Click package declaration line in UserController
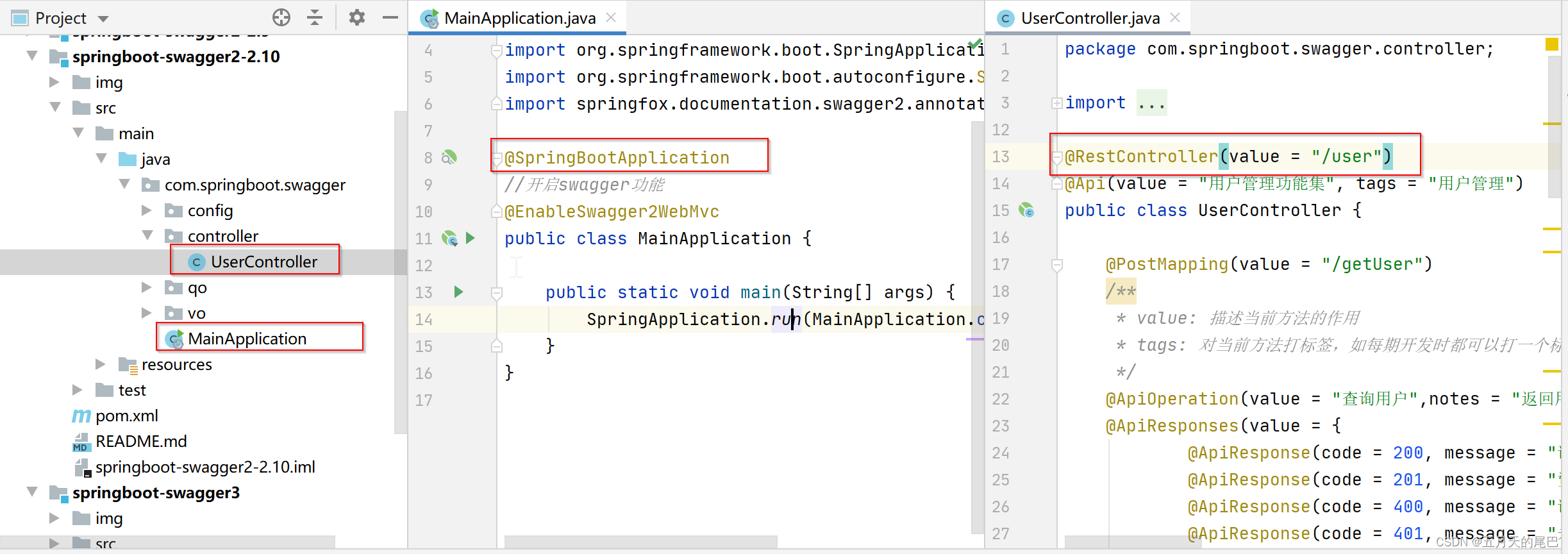This screenshot has height=554, width=1568. pyautogui.click(x=1279, y=49)
